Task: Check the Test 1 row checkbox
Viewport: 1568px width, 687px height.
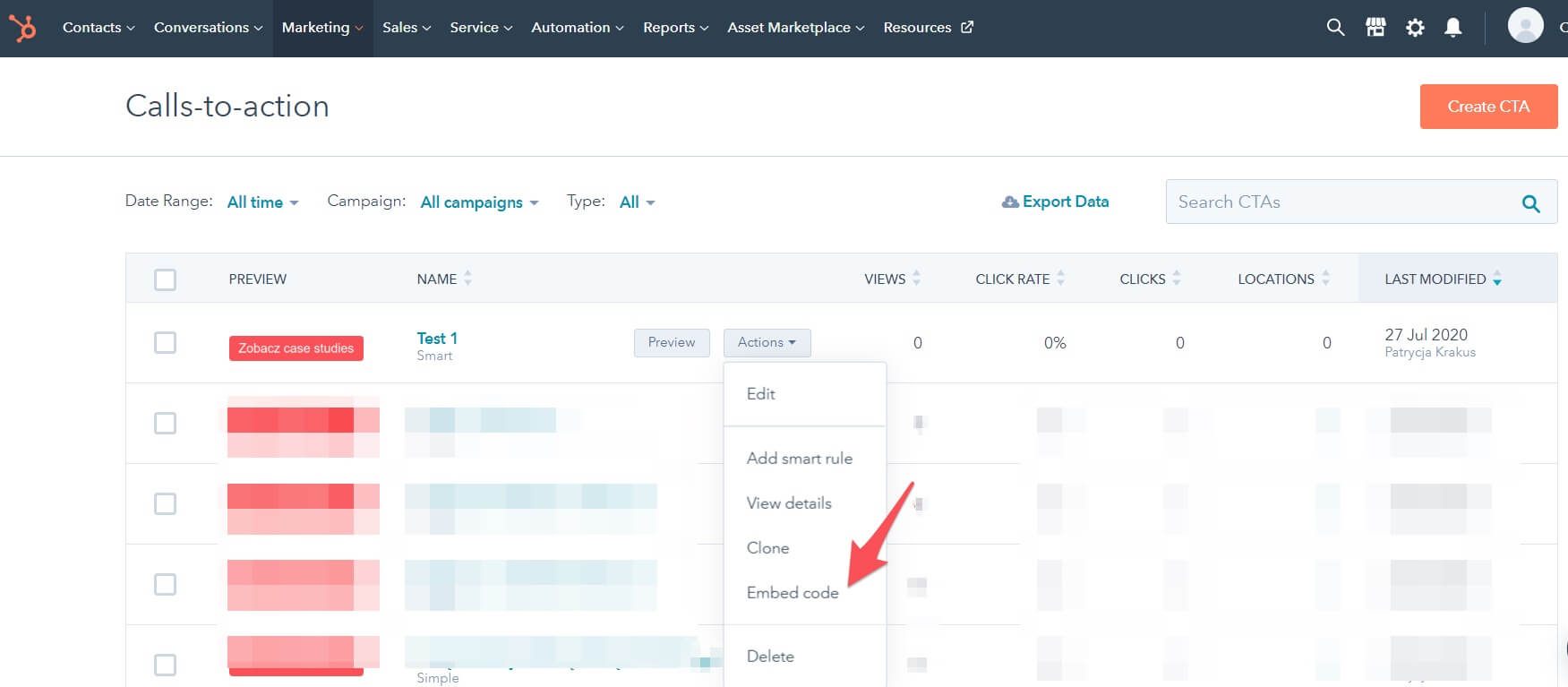Action: (165, 342)
